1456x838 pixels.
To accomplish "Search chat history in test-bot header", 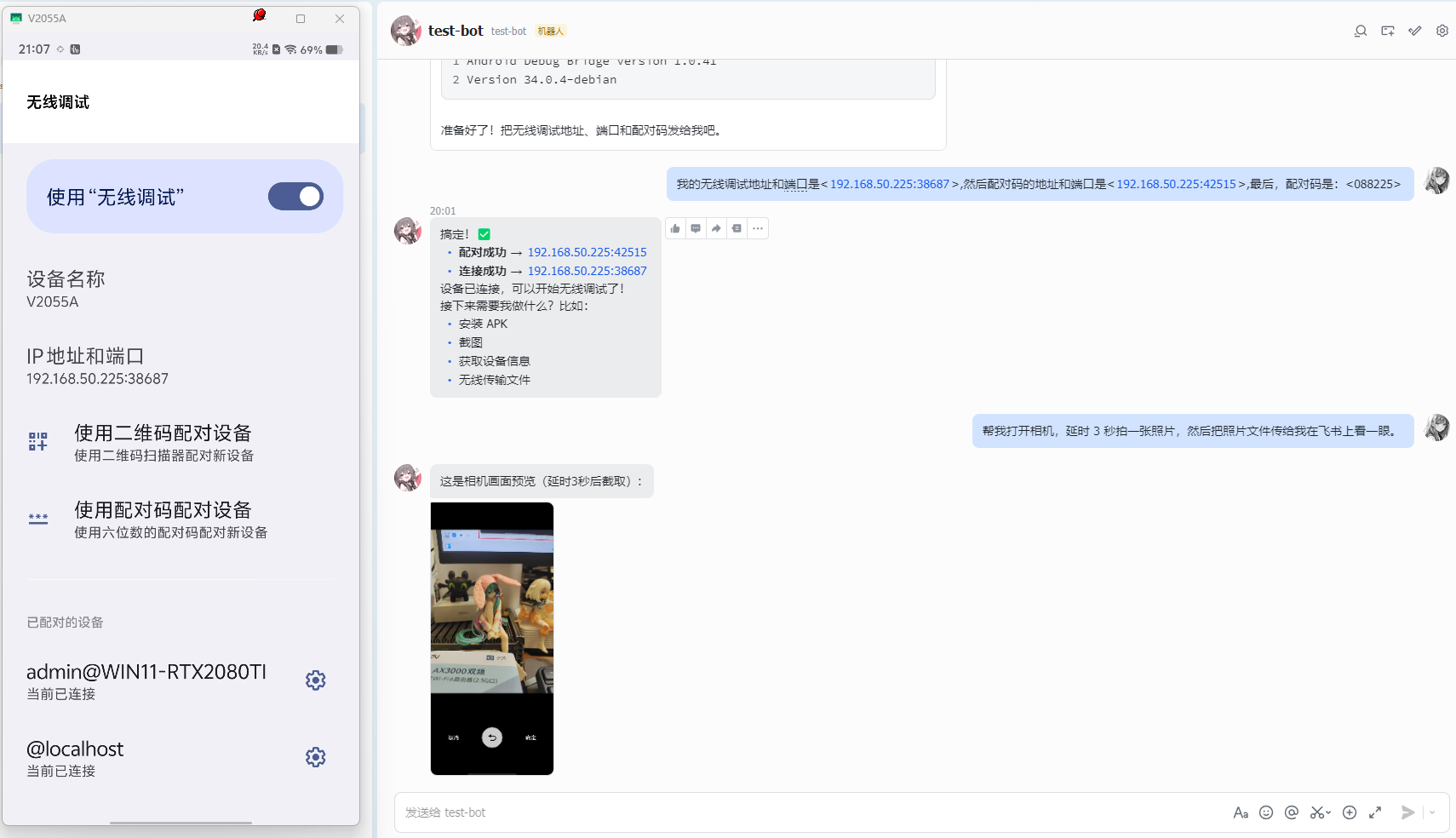I will coord(1361,31).
